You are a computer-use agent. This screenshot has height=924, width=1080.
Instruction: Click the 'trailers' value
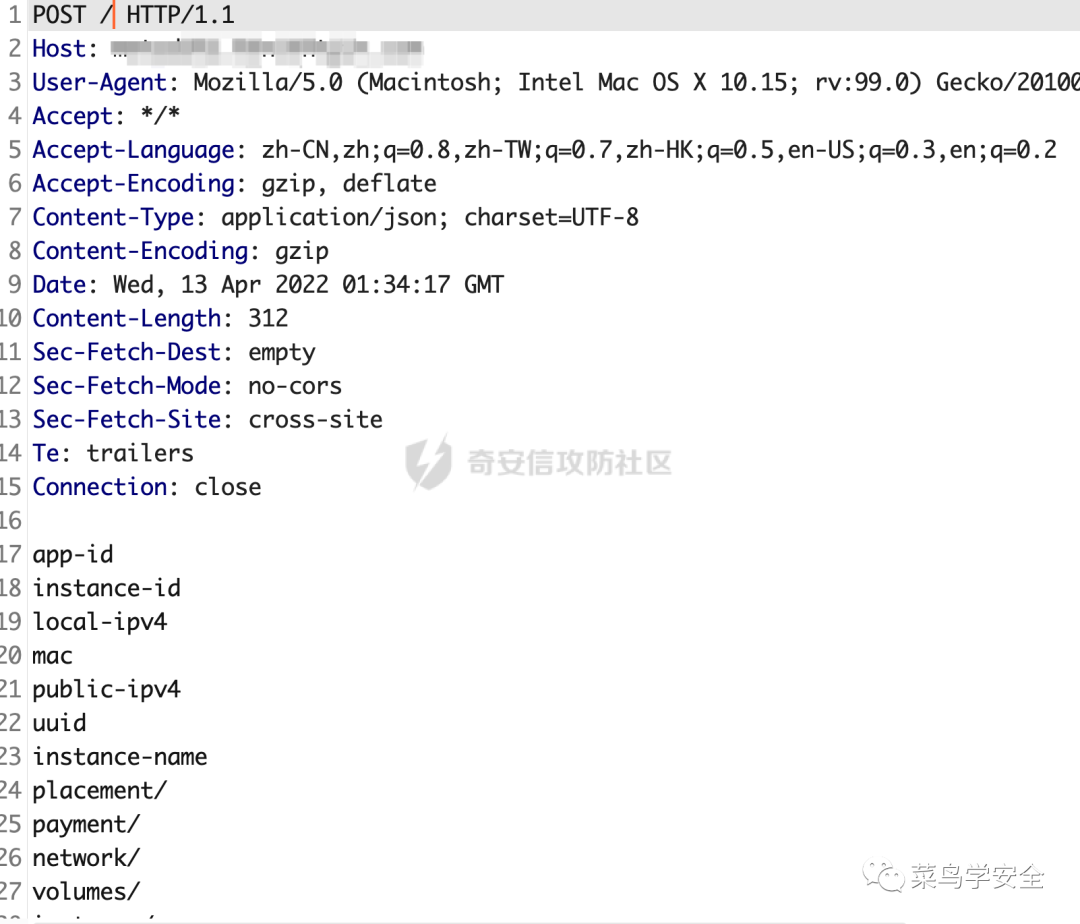(x=140, y=454)
